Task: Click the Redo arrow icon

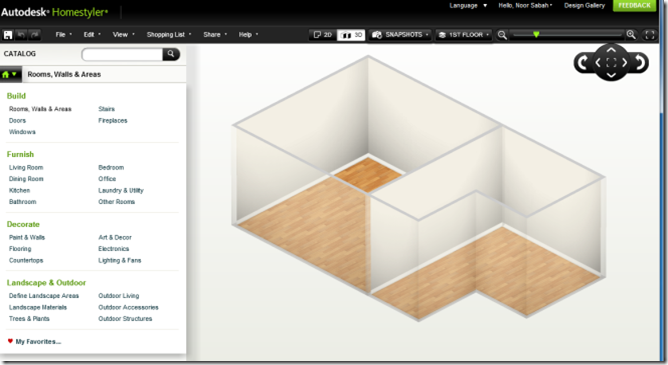Action: pyautogui.click(x=35, y=35)
